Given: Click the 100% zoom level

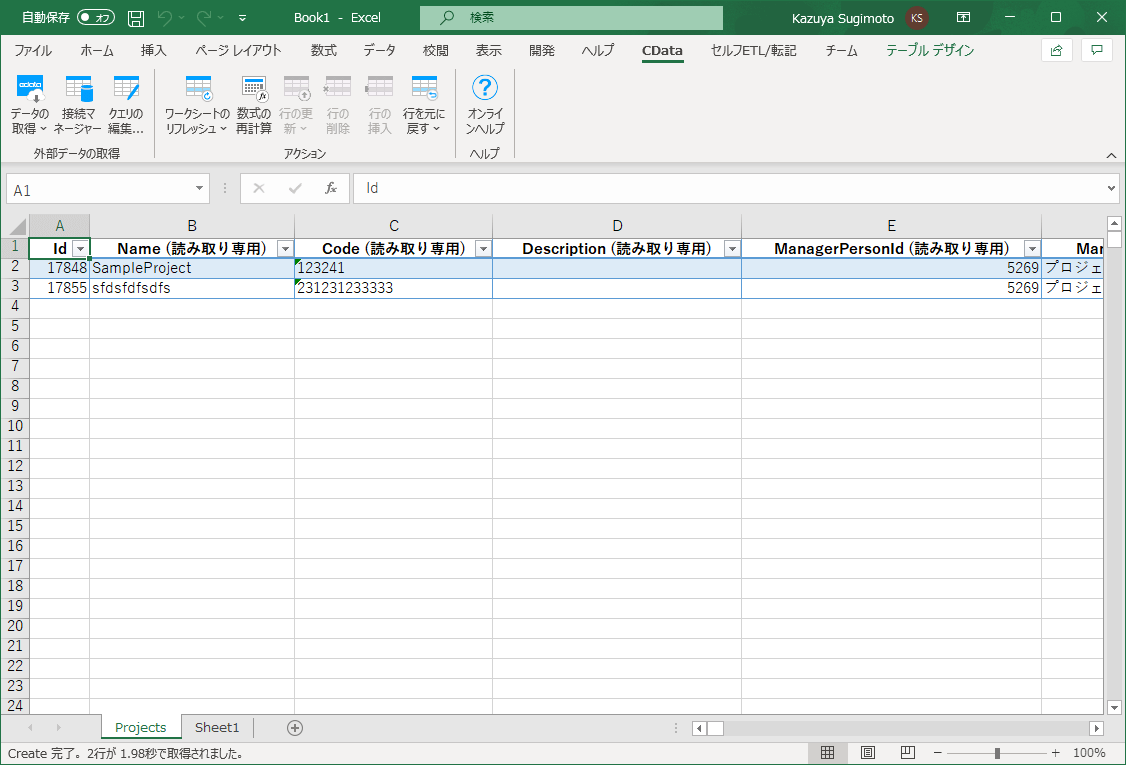Looking at the screenshot, I should pos(1089,753).
